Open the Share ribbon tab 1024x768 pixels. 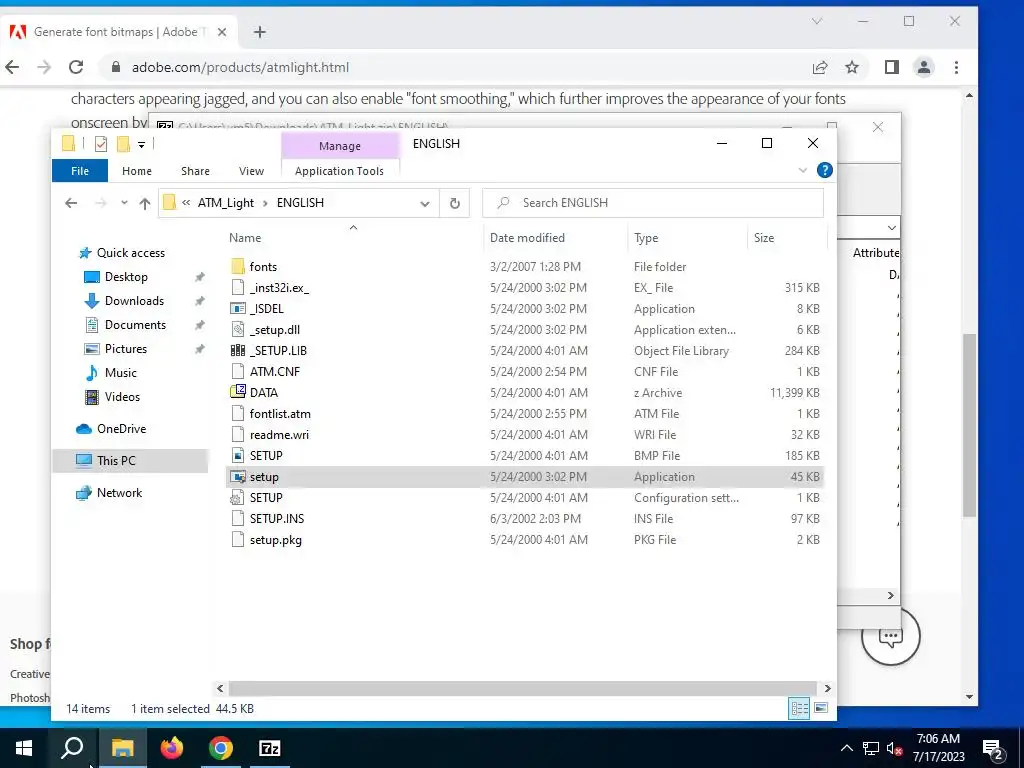click(x=195, y=171)
